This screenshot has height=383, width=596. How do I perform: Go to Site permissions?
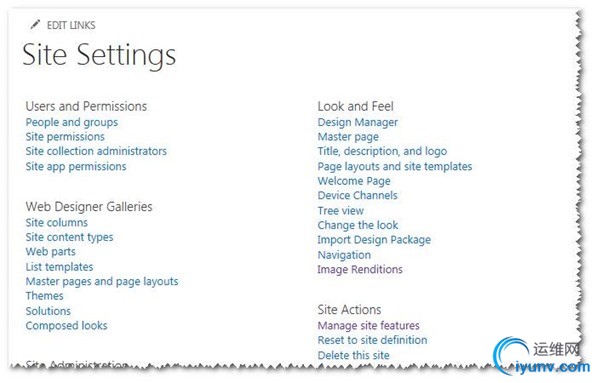(65, 137)
